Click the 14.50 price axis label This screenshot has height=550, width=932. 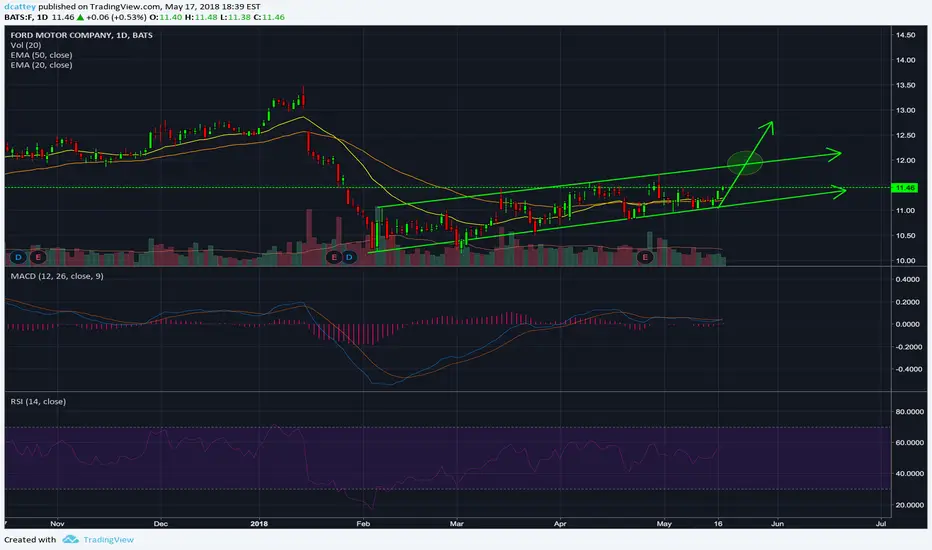click(905, 35)
